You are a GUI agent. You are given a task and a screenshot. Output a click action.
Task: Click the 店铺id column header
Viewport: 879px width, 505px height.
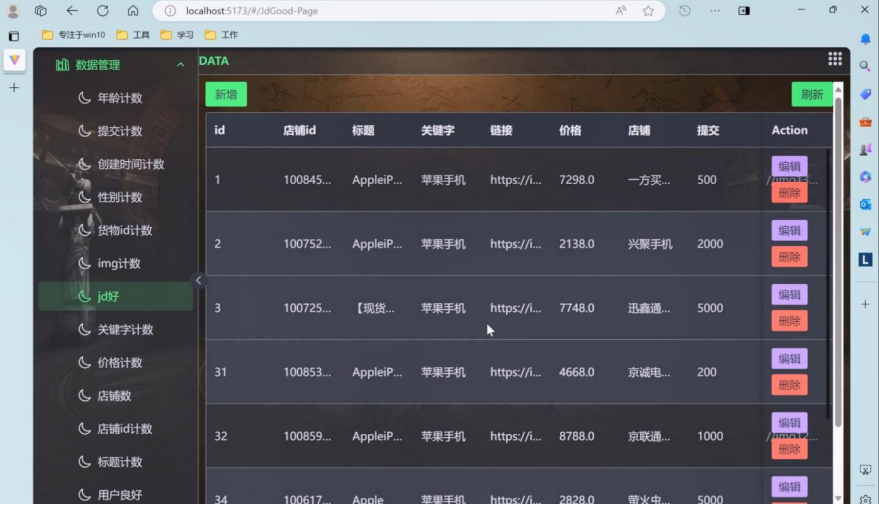pos(299,131)
